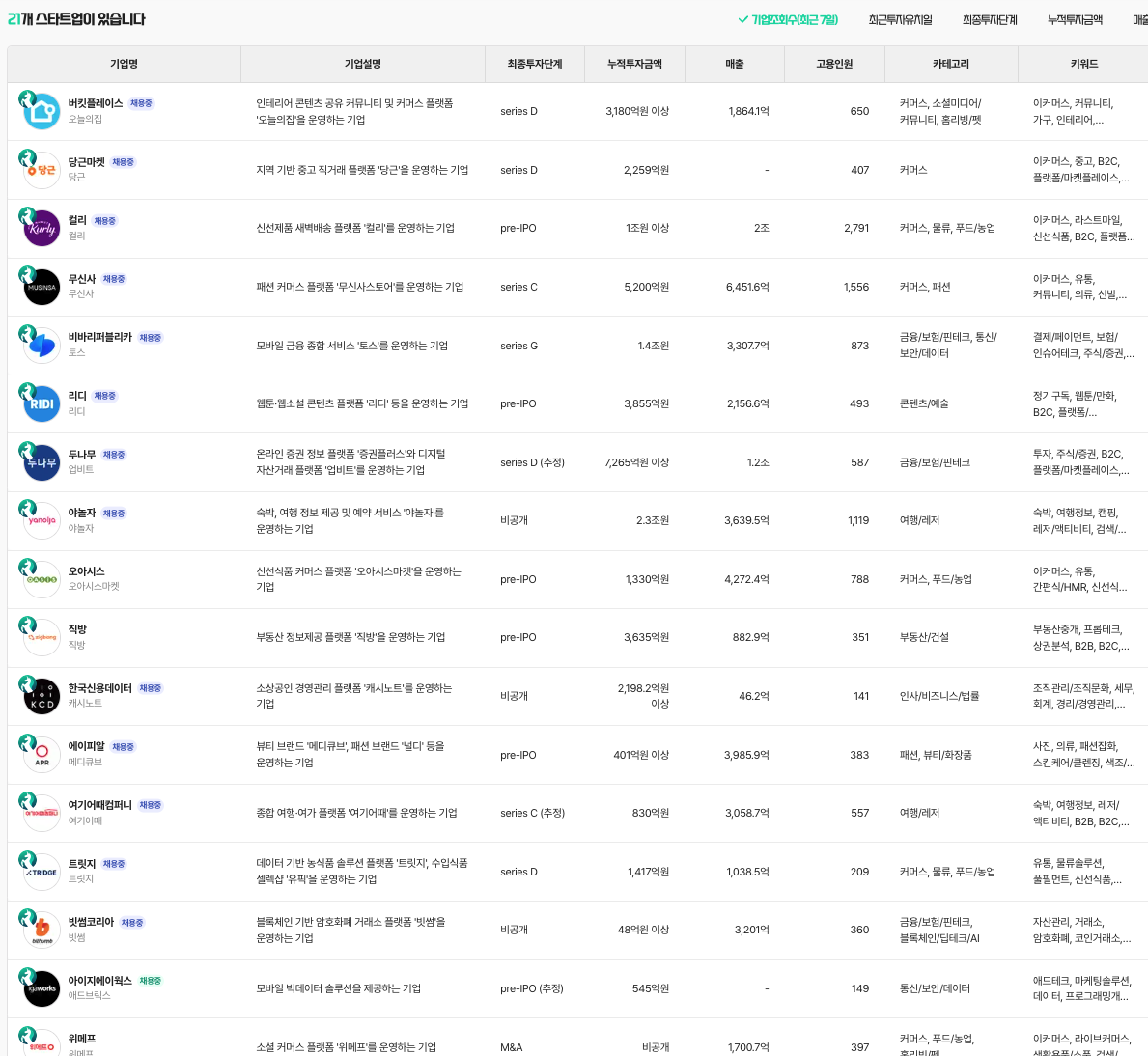Open the 트릿지 company name link

coord(82,864)
